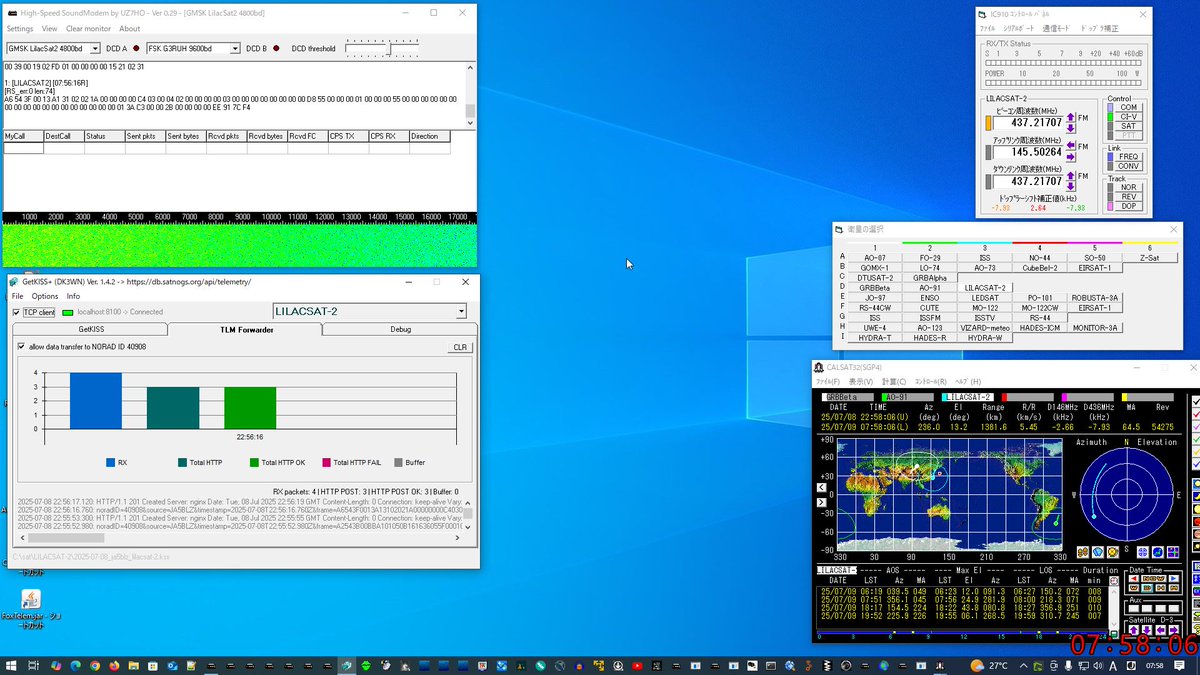Raise downlink frequency with up arrow
The image size is (1200, 675).
1071,175
